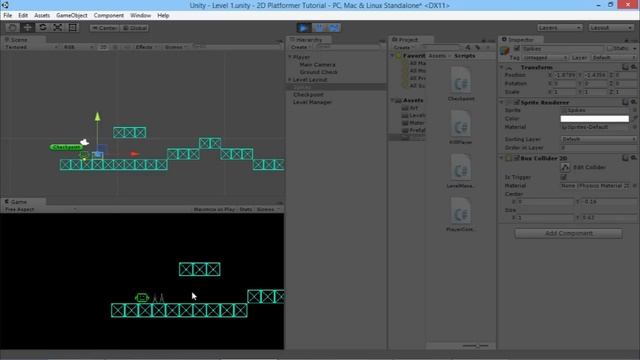Collapse the Box Collider 2D component

click(x=502, y=158)
